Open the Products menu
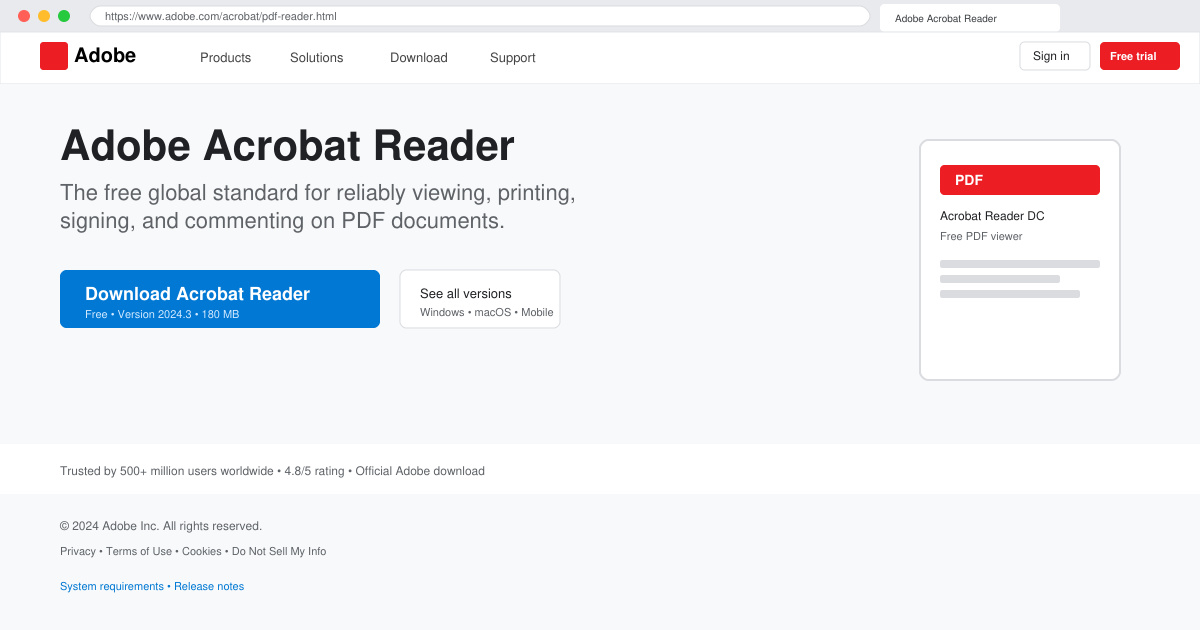 tap(225, 57)
